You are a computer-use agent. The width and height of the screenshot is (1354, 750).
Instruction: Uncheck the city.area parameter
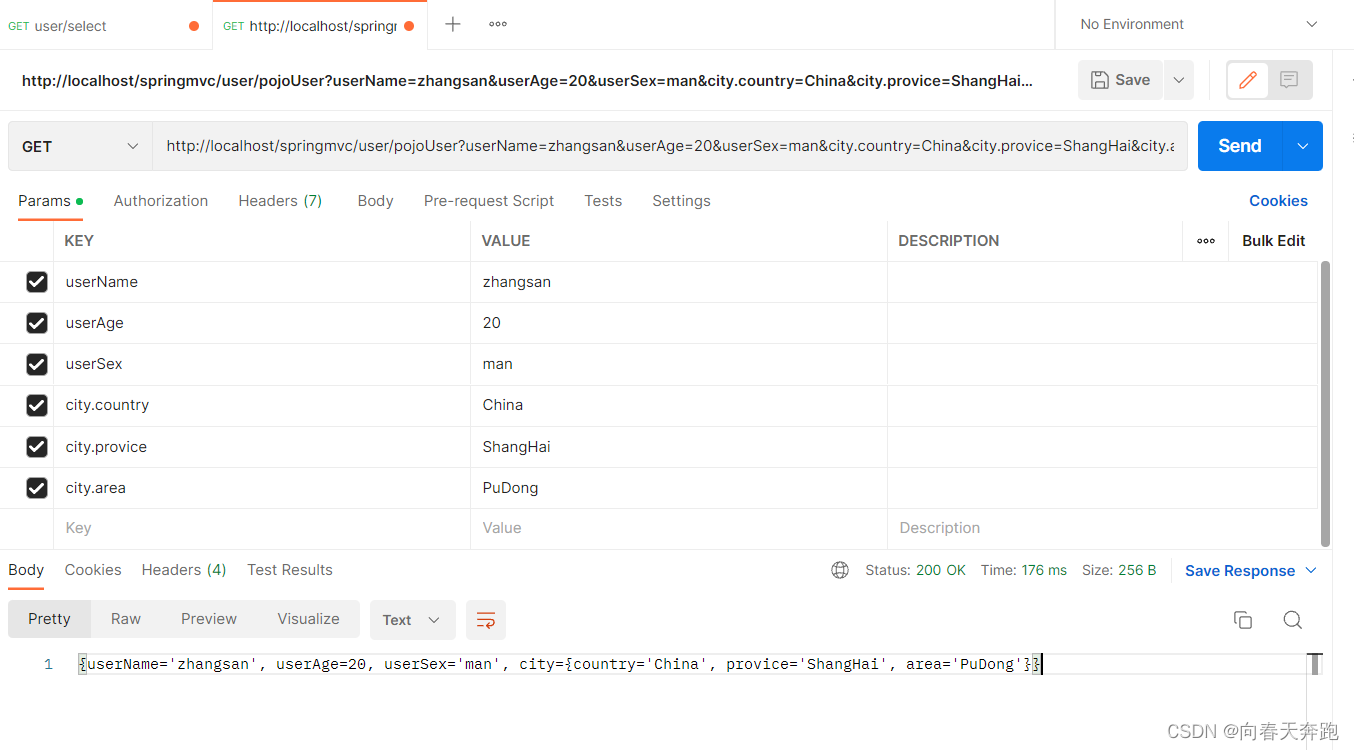(37, 488)
